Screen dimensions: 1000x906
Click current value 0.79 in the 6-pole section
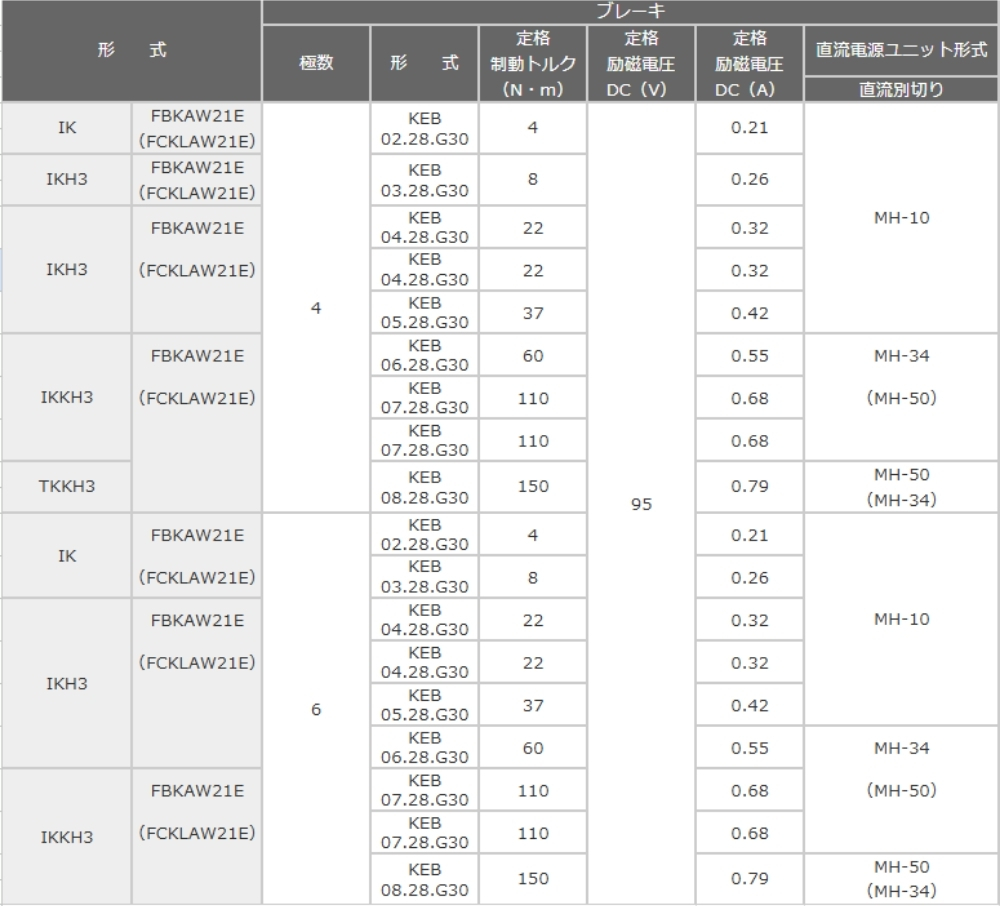(x=749, y=878)
